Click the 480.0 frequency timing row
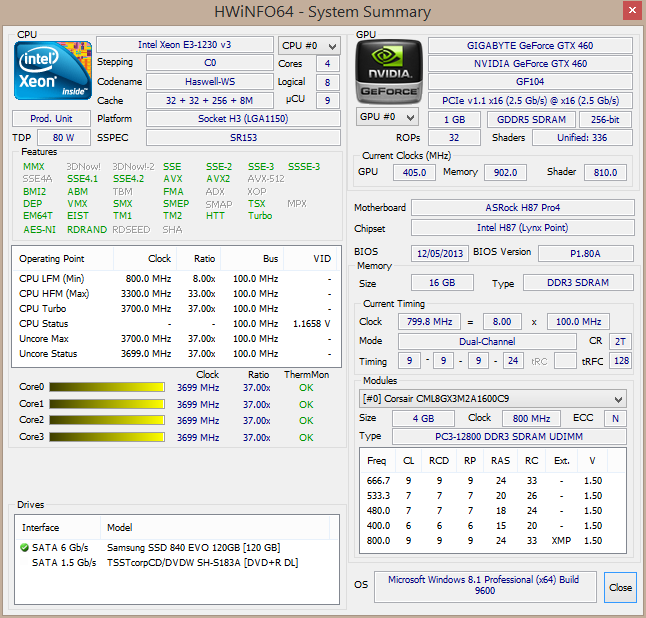646x618 pixels. click(x=493, y=511)
